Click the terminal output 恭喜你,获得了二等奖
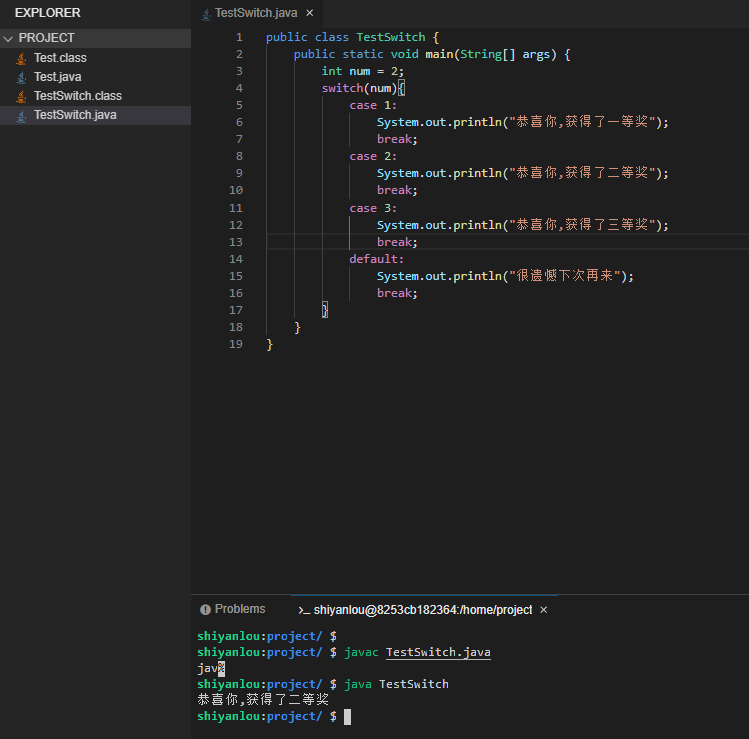 263,700
